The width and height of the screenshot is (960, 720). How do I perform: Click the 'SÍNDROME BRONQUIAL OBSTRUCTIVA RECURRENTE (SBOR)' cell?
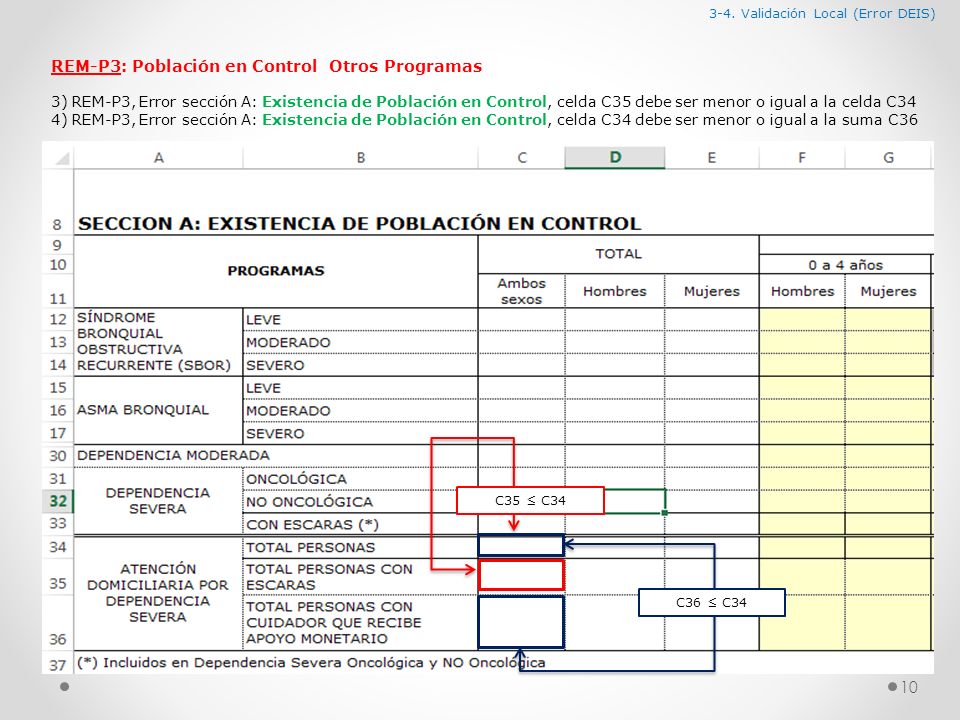click(158, 342)
